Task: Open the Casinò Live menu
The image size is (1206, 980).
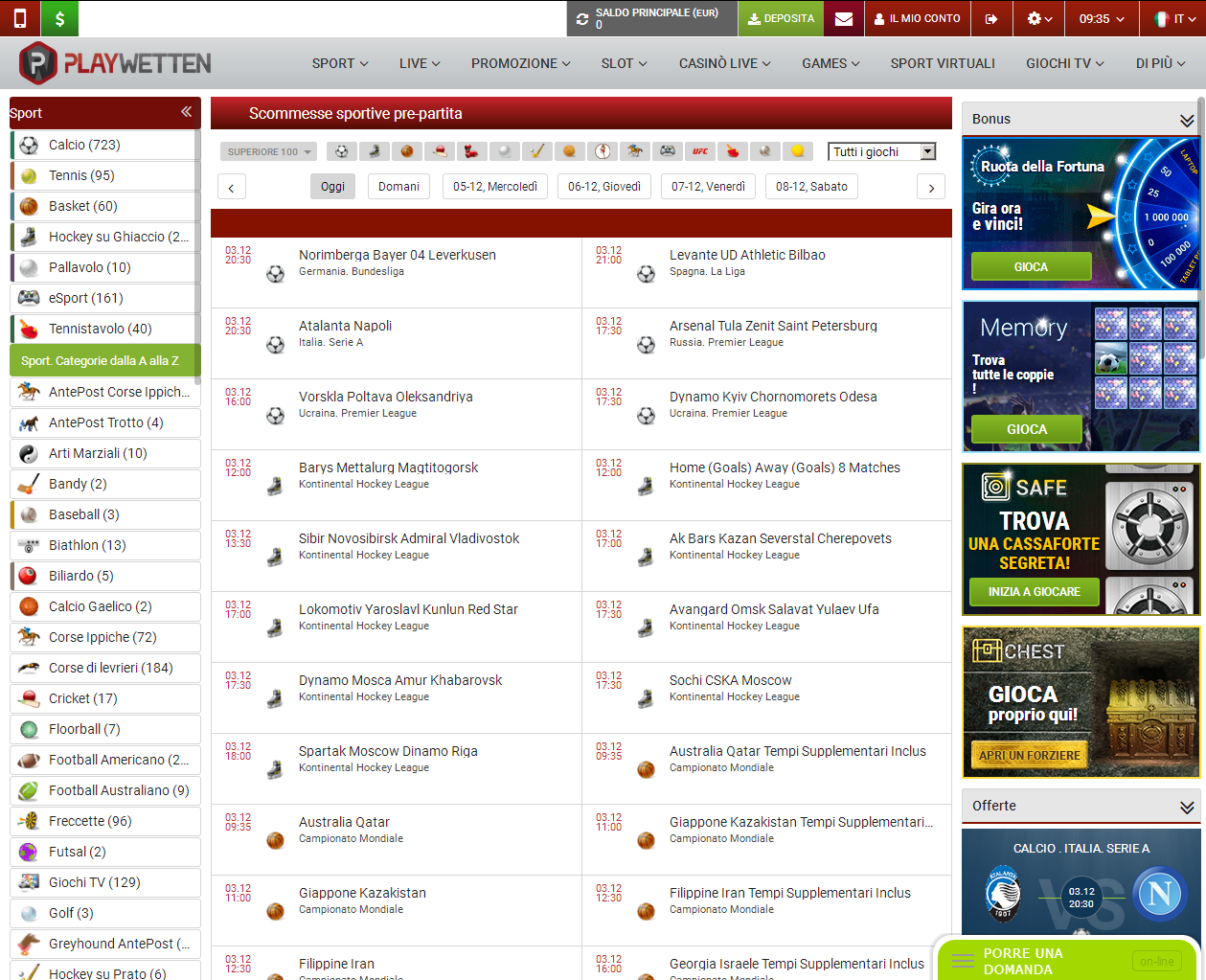Action: click(x=725, y=63)
